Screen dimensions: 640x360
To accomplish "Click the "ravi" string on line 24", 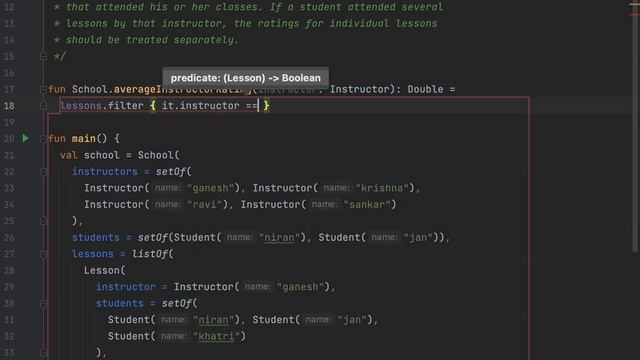I will pos(207,204).
